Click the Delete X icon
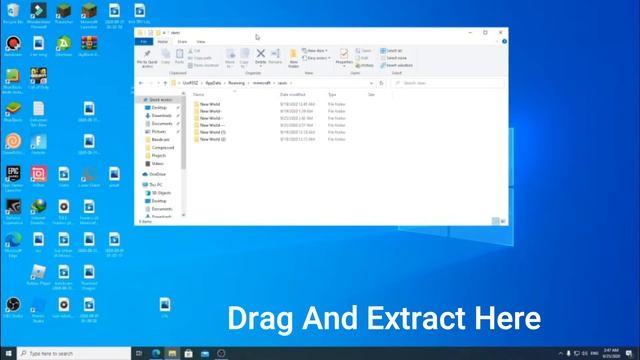 [260, 53]
